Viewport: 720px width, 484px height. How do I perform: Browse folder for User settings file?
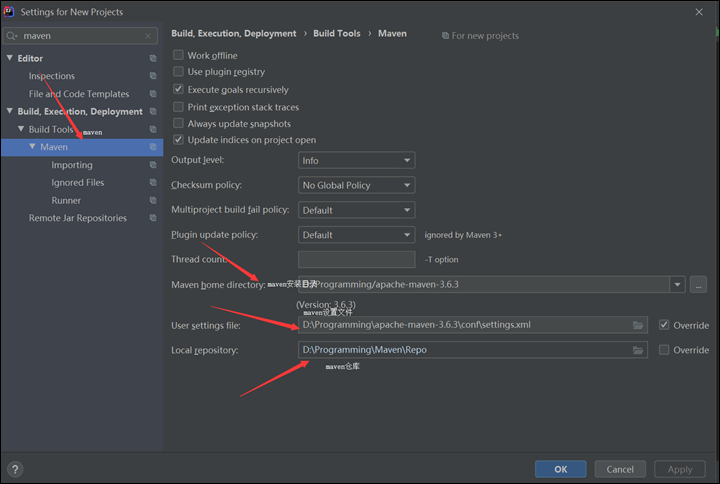point(638,325)
